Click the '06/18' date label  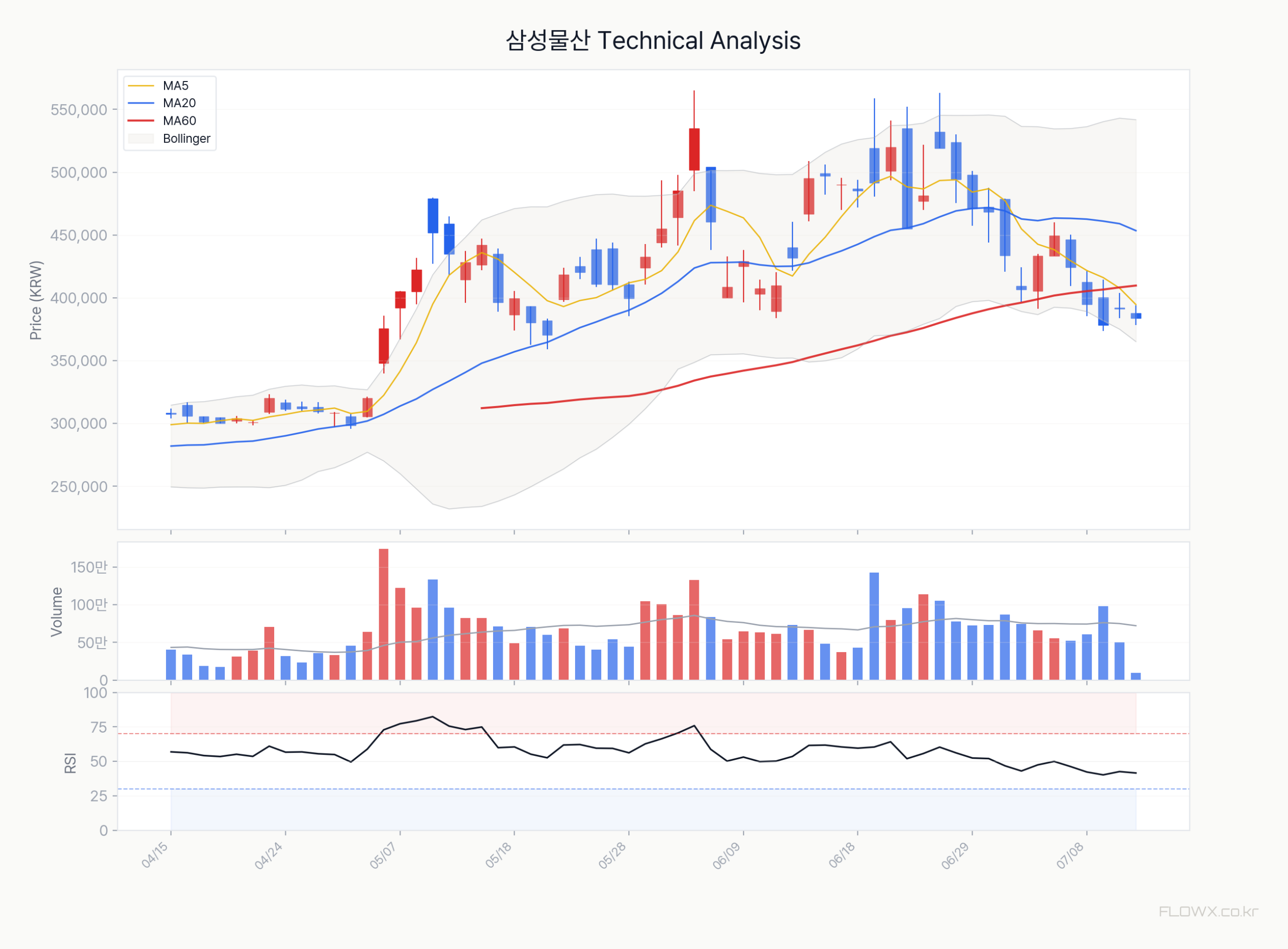(x=842, y=855)
